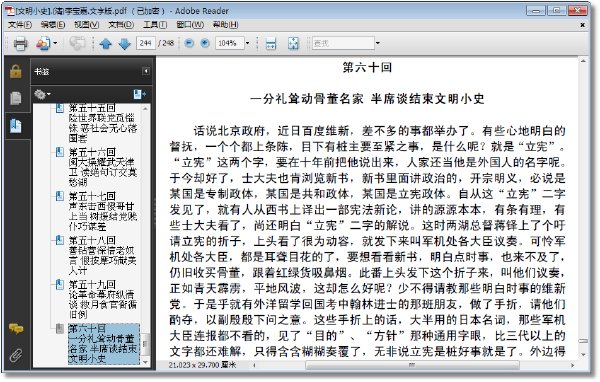Enable scrolling page fit-width mode icon

click(271, 43)
